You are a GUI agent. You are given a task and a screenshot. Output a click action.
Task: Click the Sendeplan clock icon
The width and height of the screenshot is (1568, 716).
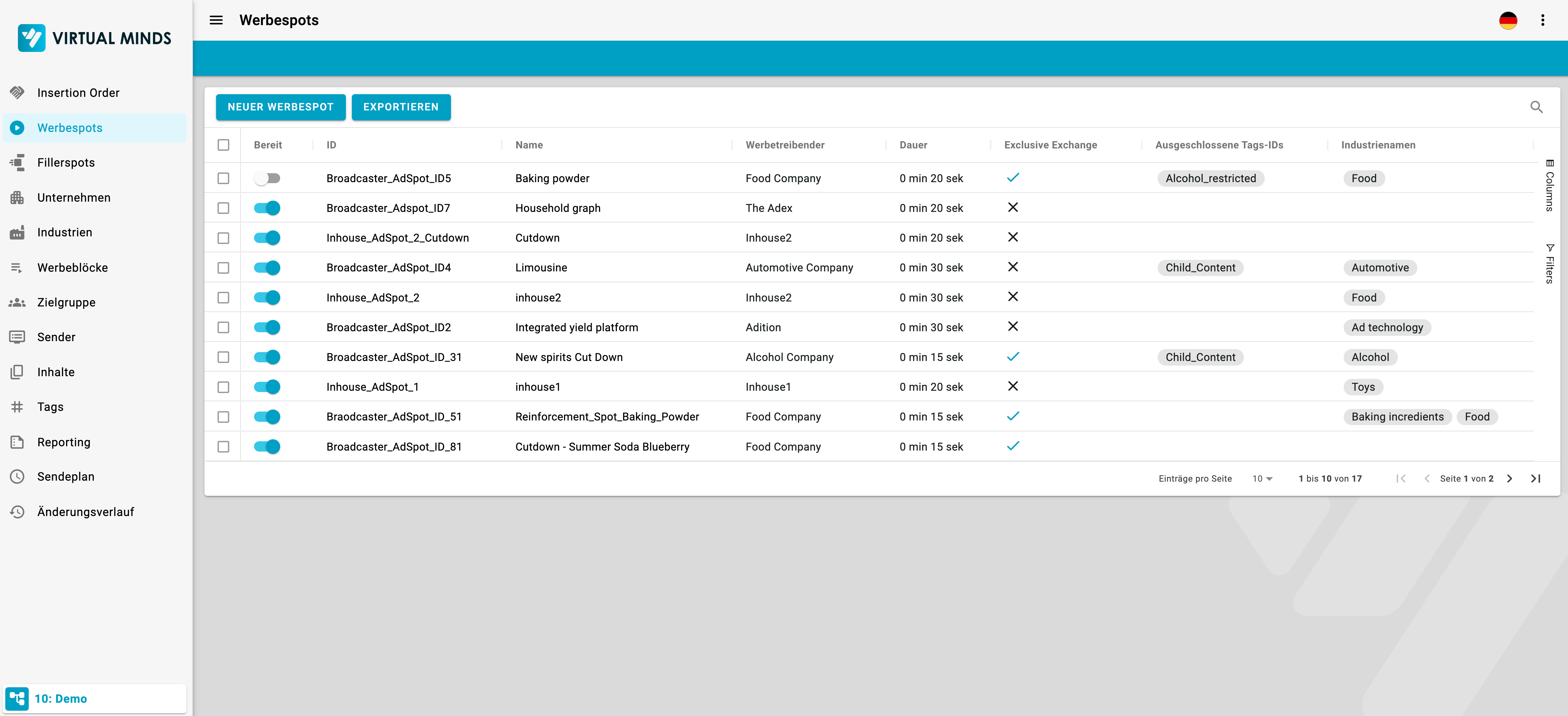point(17,477)
